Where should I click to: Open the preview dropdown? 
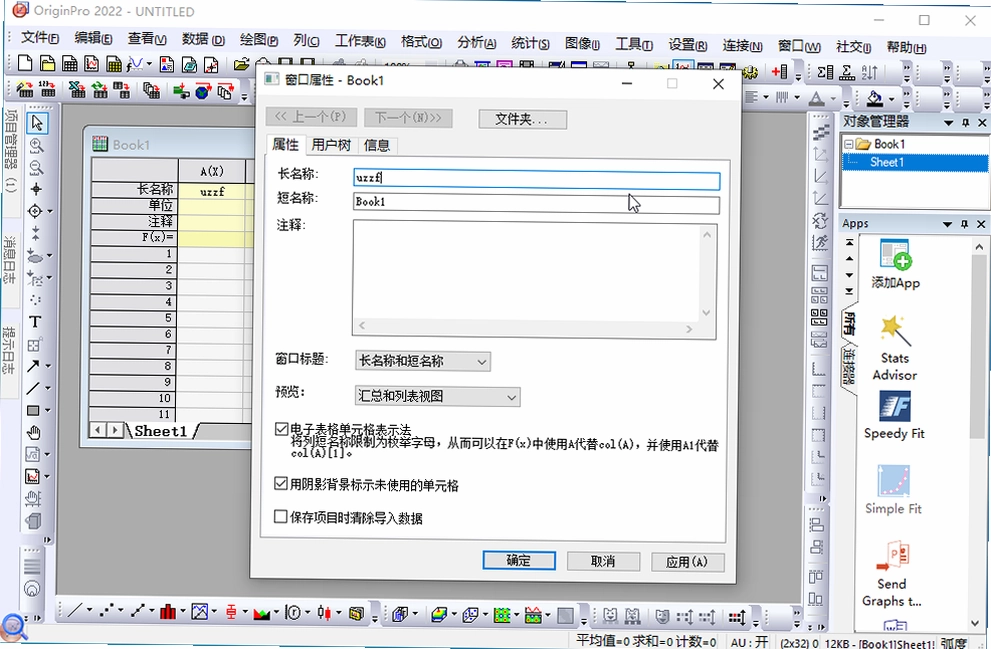coord(437,396)
